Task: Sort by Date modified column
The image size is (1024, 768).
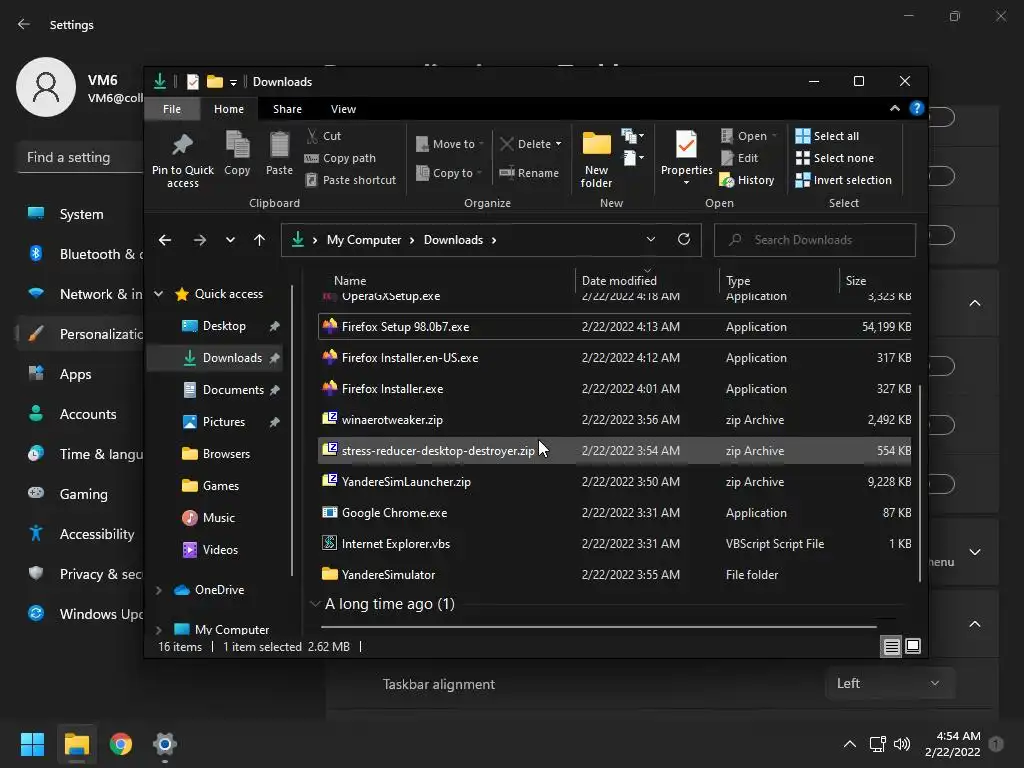Action: coord(618,280)
